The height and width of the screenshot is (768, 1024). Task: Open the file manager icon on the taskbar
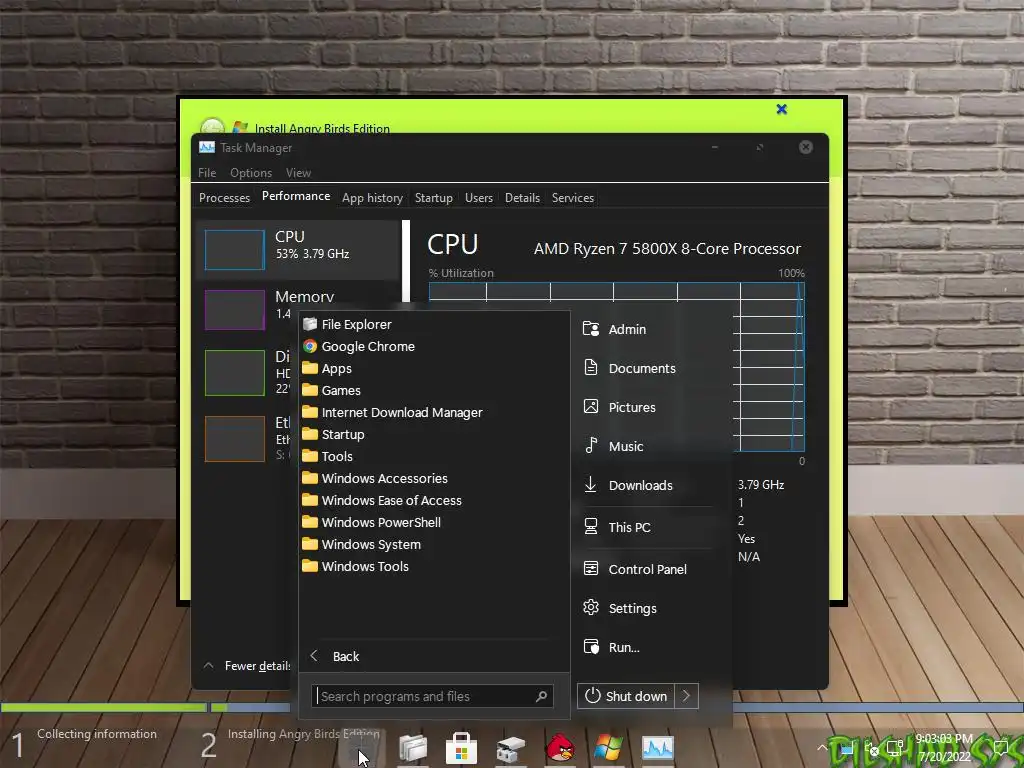point(413,748)
